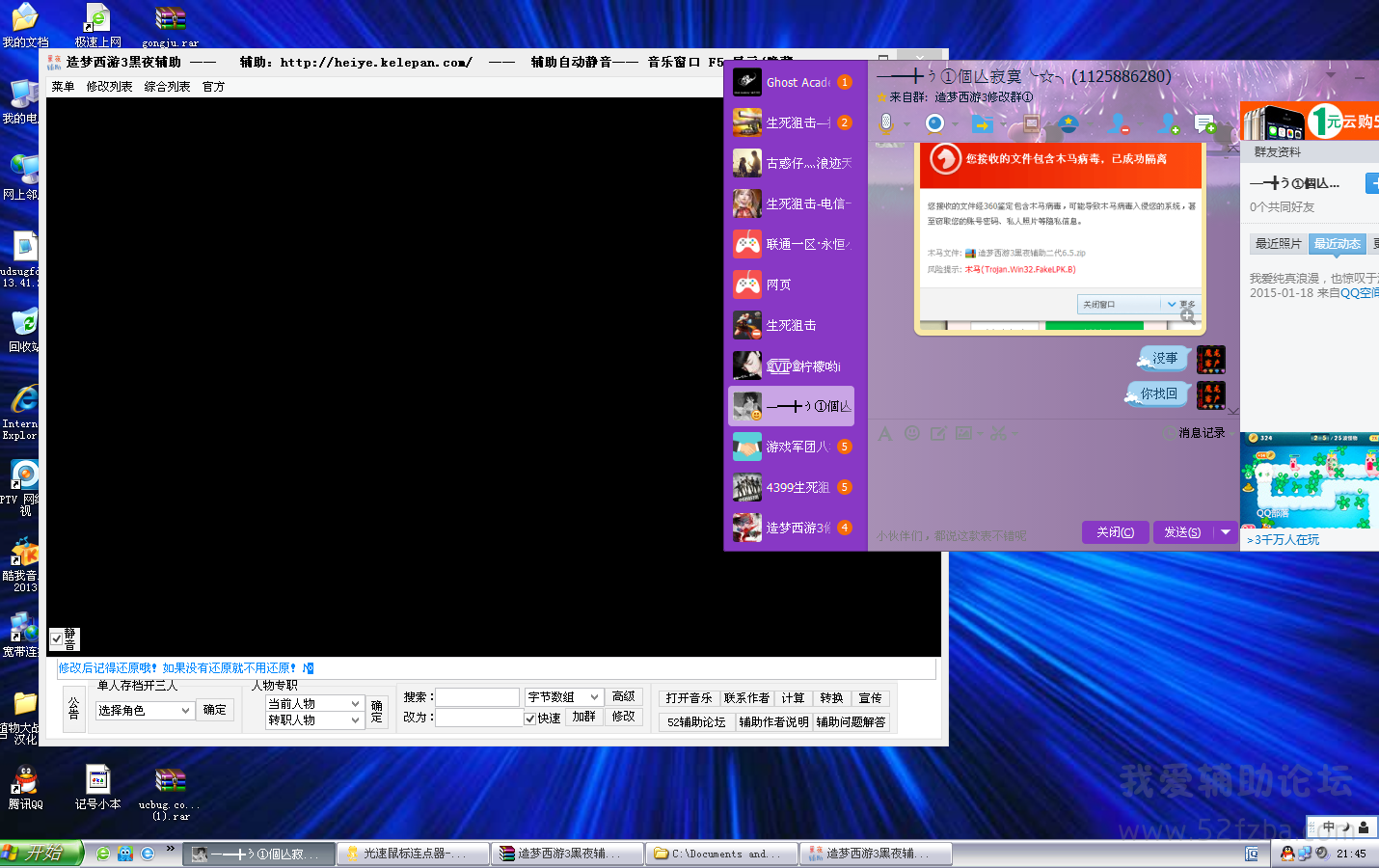Click the >3千万人在玩 link
Image resolution: width=1379 pixels, height=868 pixels.
(1283, 540)
